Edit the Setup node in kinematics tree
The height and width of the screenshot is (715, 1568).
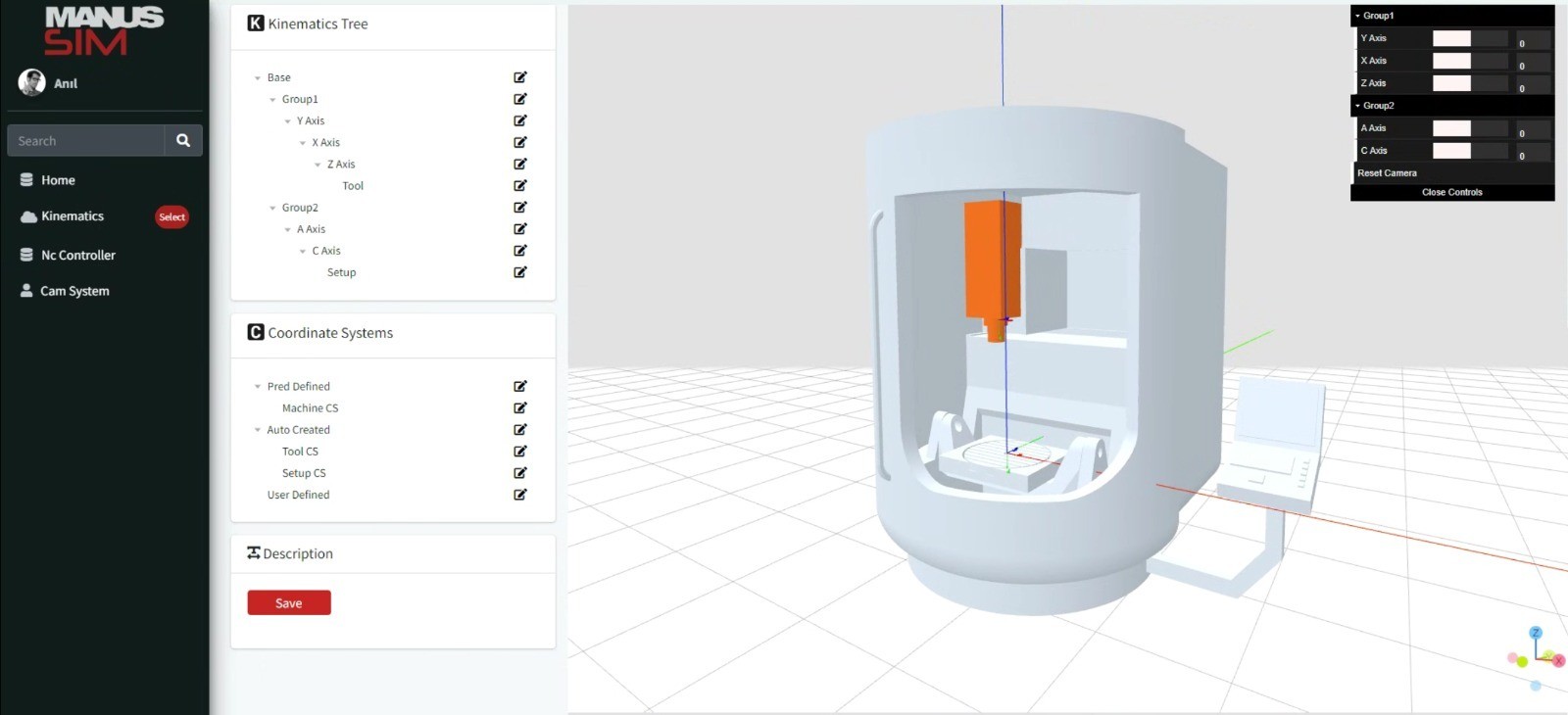[520, 272]
